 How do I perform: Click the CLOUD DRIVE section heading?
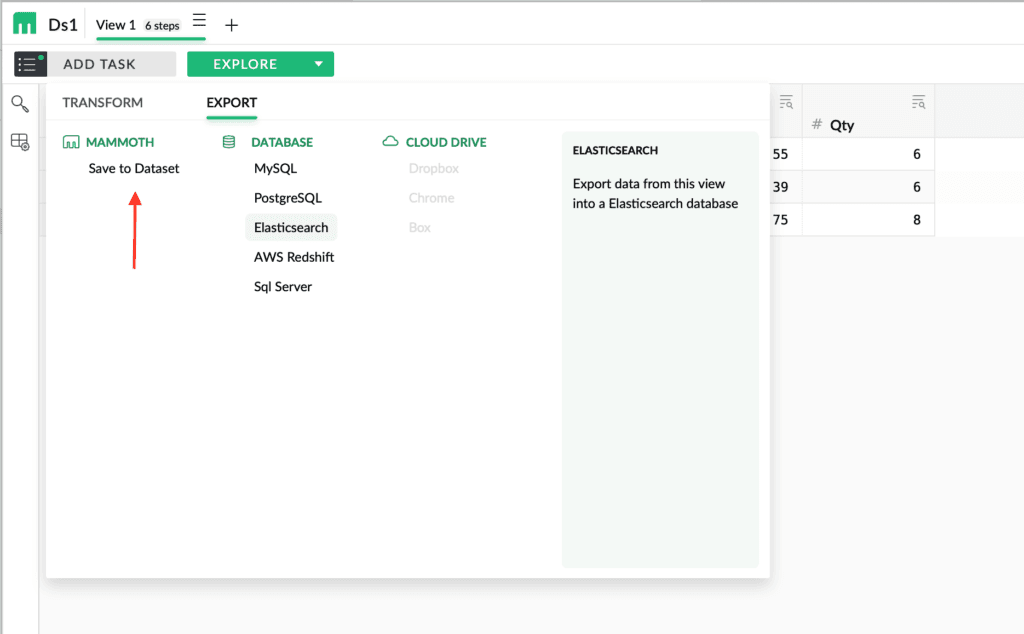pyautogui.click(x=446, y=142)
